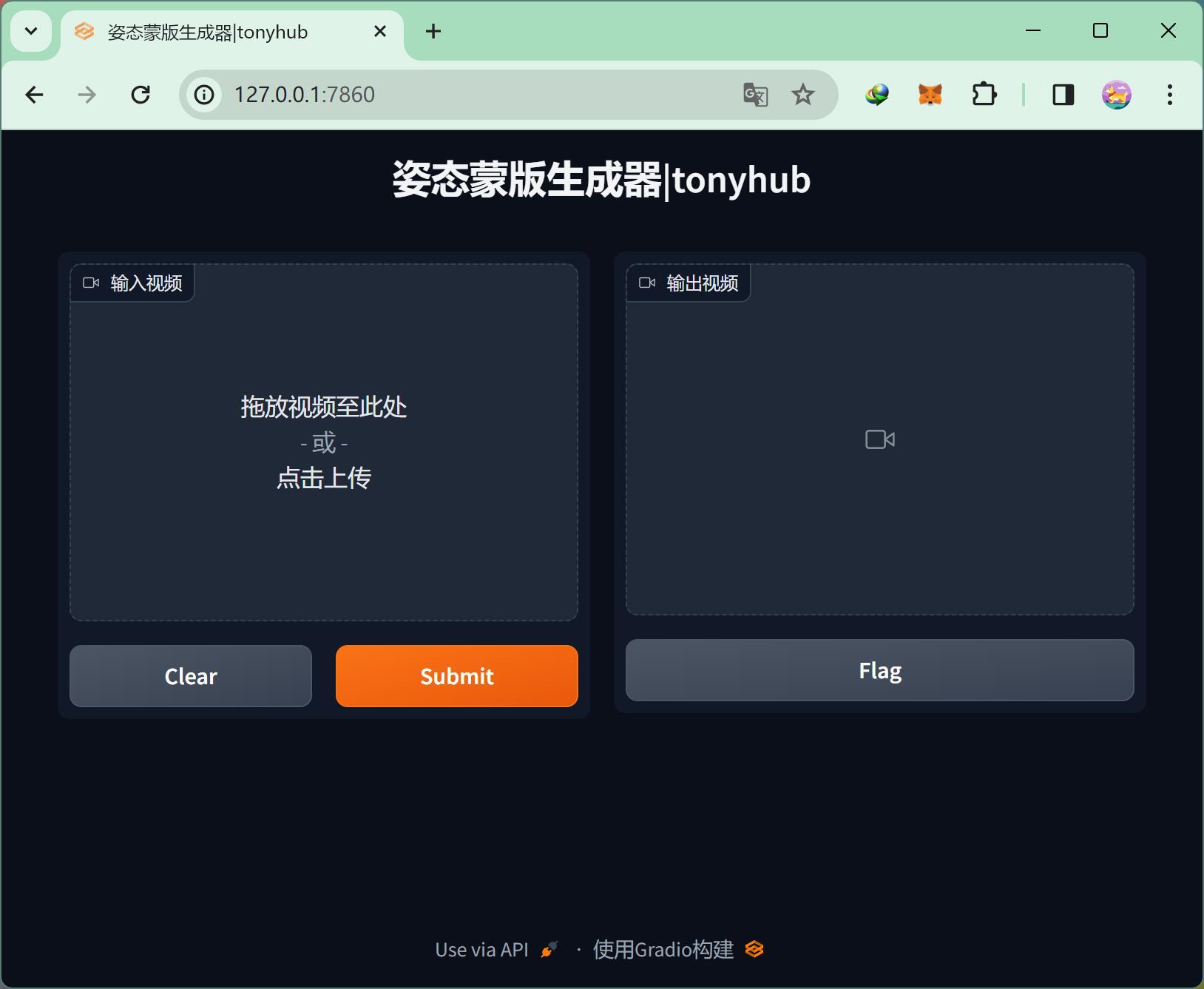
Task: Click the browser forward arrow
Action: pos(87,95)
